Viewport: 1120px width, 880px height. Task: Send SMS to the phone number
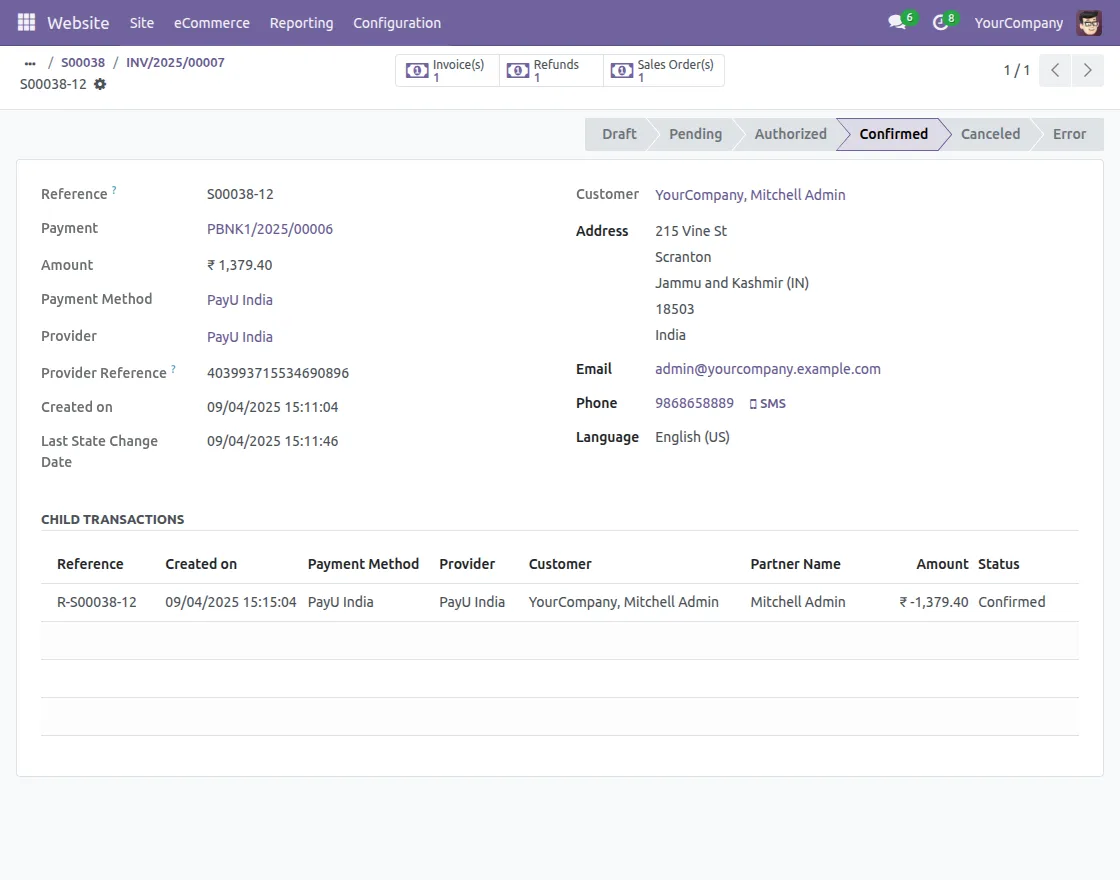[767, 404]
